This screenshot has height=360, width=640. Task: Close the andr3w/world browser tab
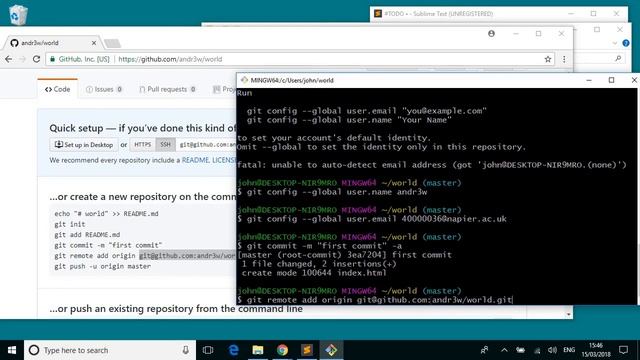94,43
